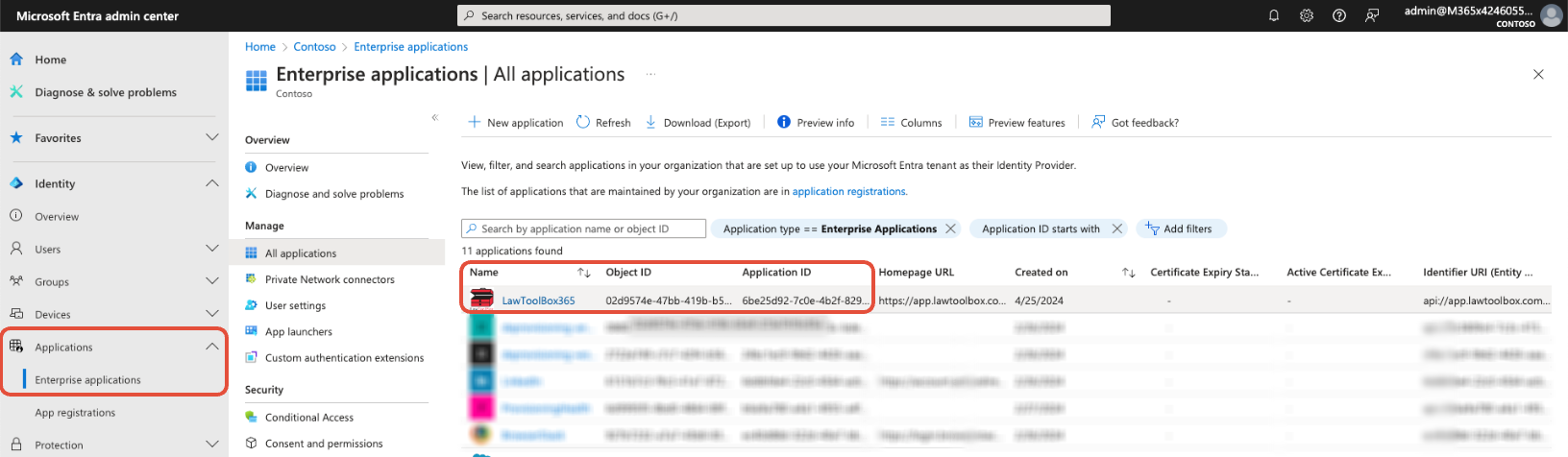Select App registrations in sidebar

(x=75, y=412)
